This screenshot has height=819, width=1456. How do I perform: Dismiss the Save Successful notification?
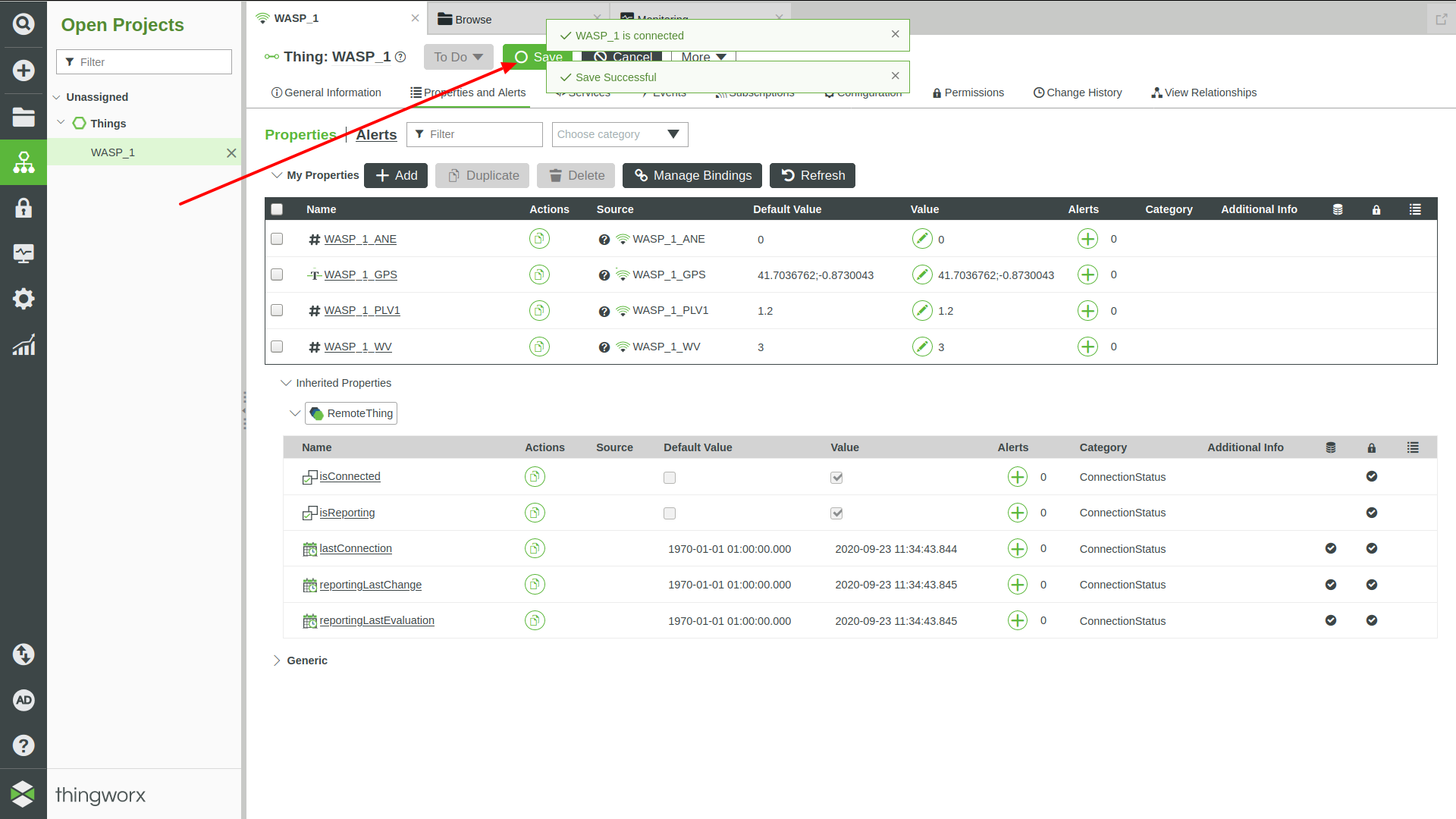[895, 76]
